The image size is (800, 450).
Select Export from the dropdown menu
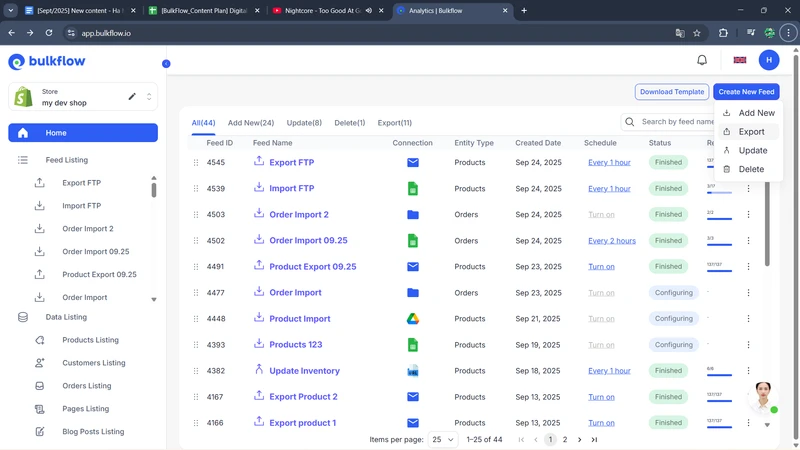[751, 132]
